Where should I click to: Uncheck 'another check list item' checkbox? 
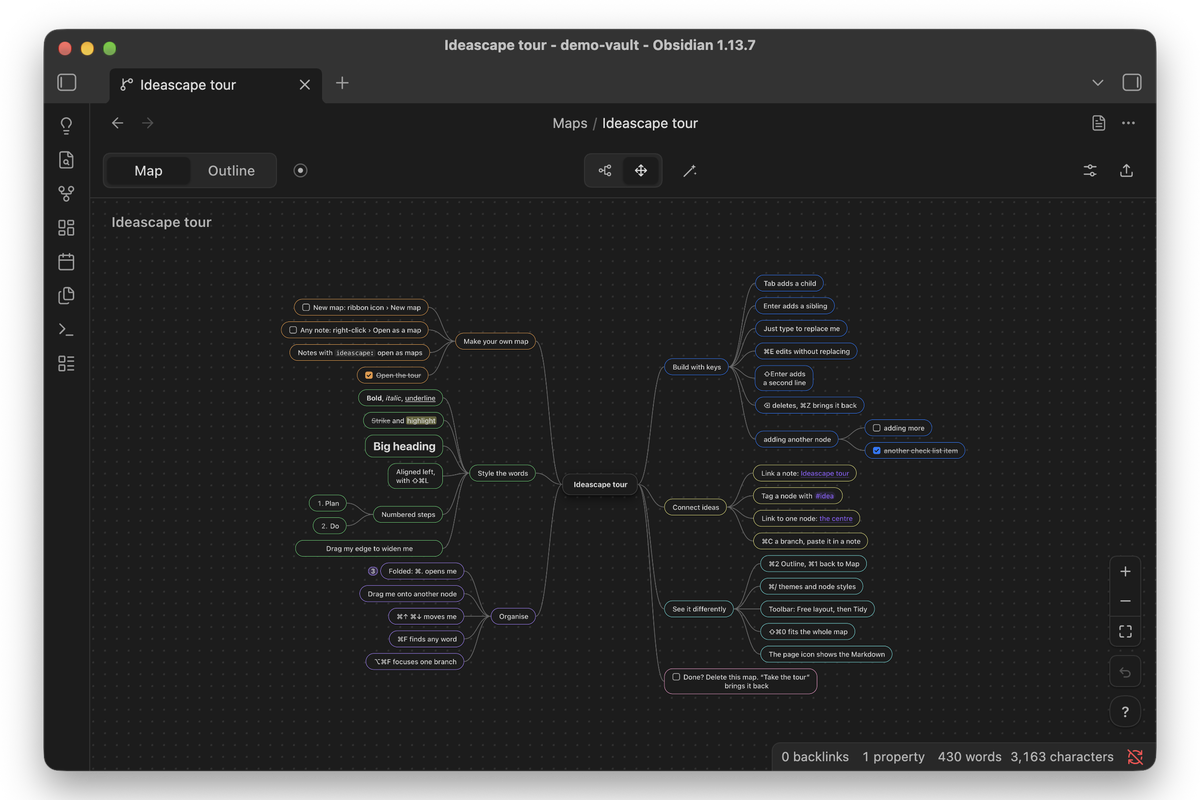pos(877,451)
